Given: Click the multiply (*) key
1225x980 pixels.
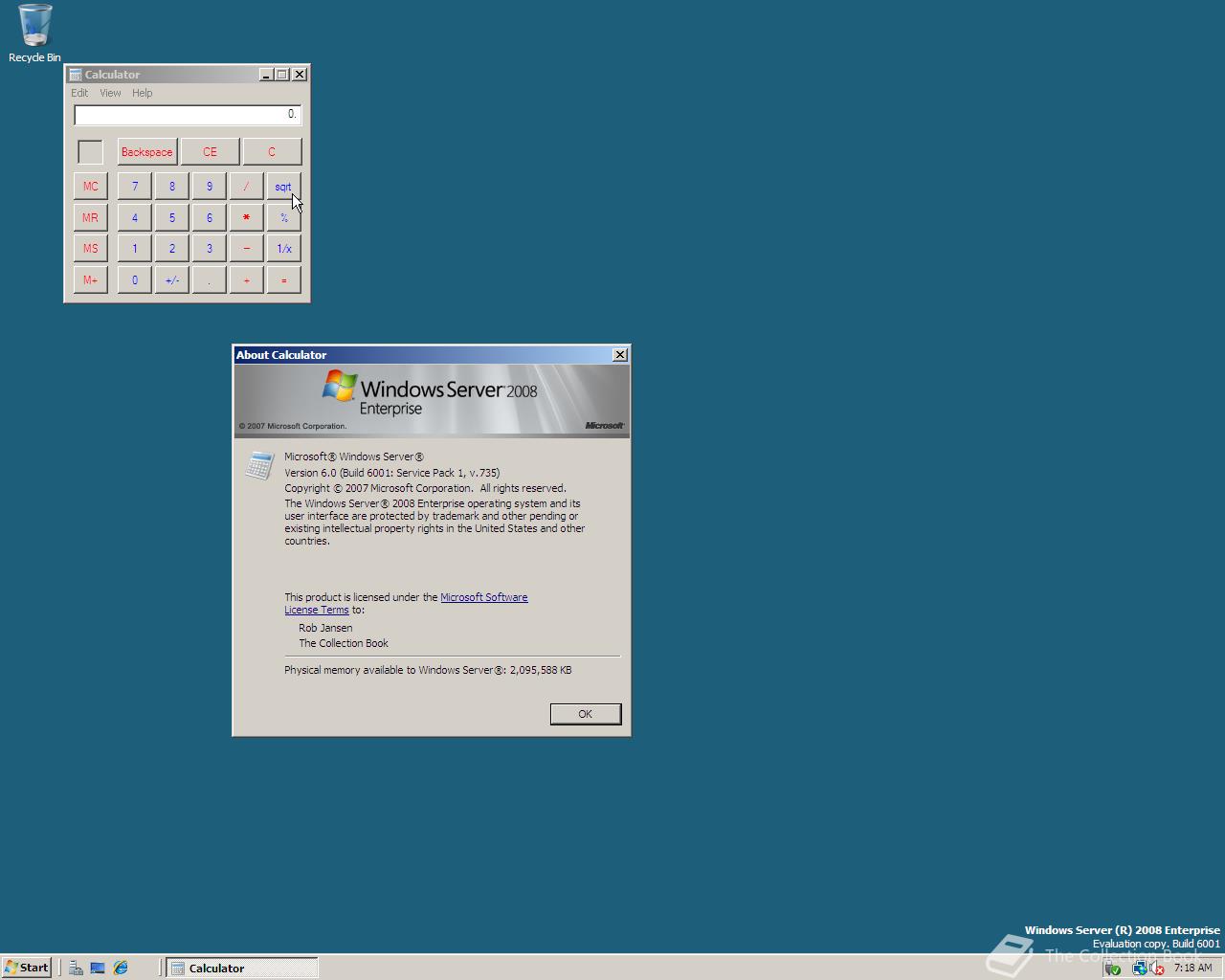Looking at the screenshot, I should pos(247,217).
